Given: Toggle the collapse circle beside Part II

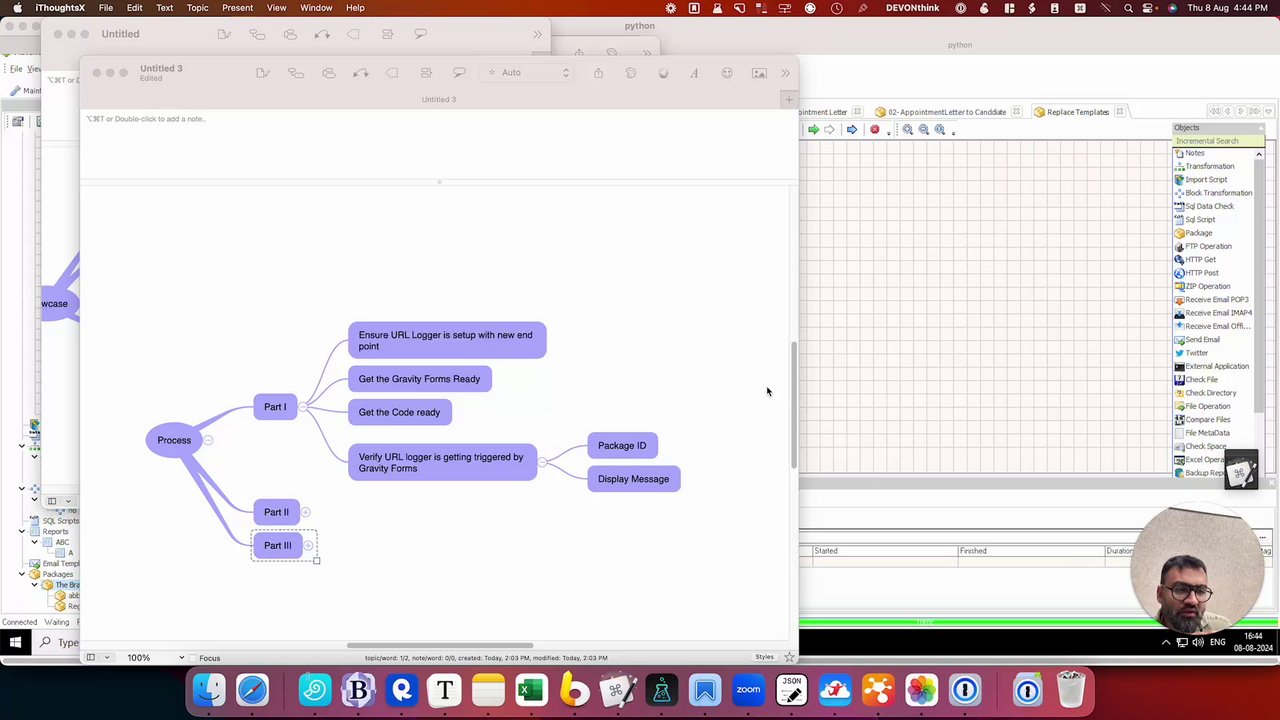Looking at the screenshot, I should click(306, 512).
